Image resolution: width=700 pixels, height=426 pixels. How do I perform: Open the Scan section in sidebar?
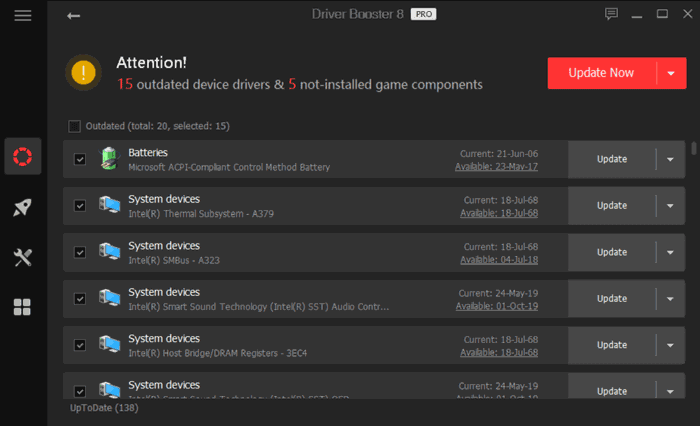click(23, 156)
